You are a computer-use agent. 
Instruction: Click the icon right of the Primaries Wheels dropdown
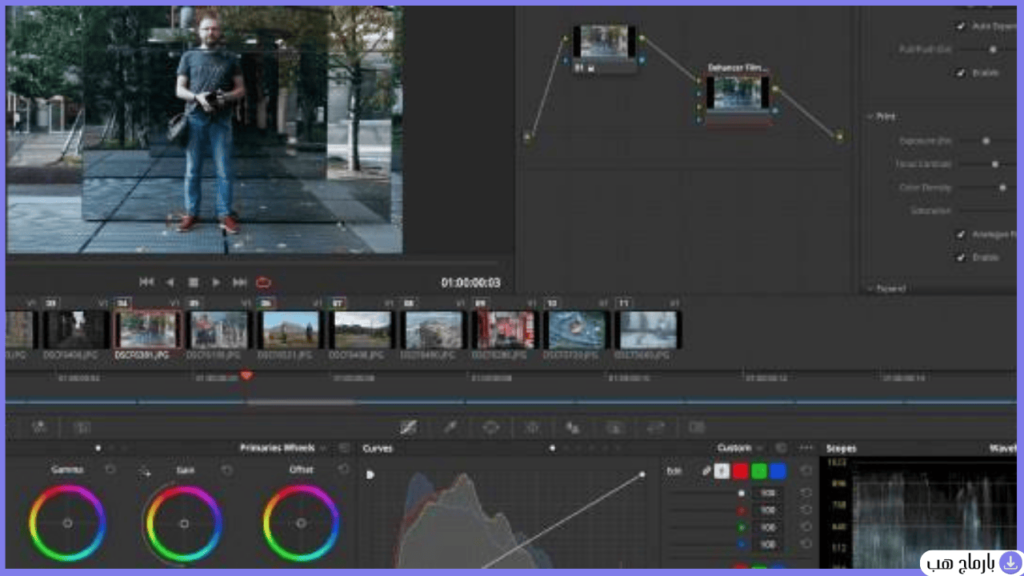click(x=344, y=448)
